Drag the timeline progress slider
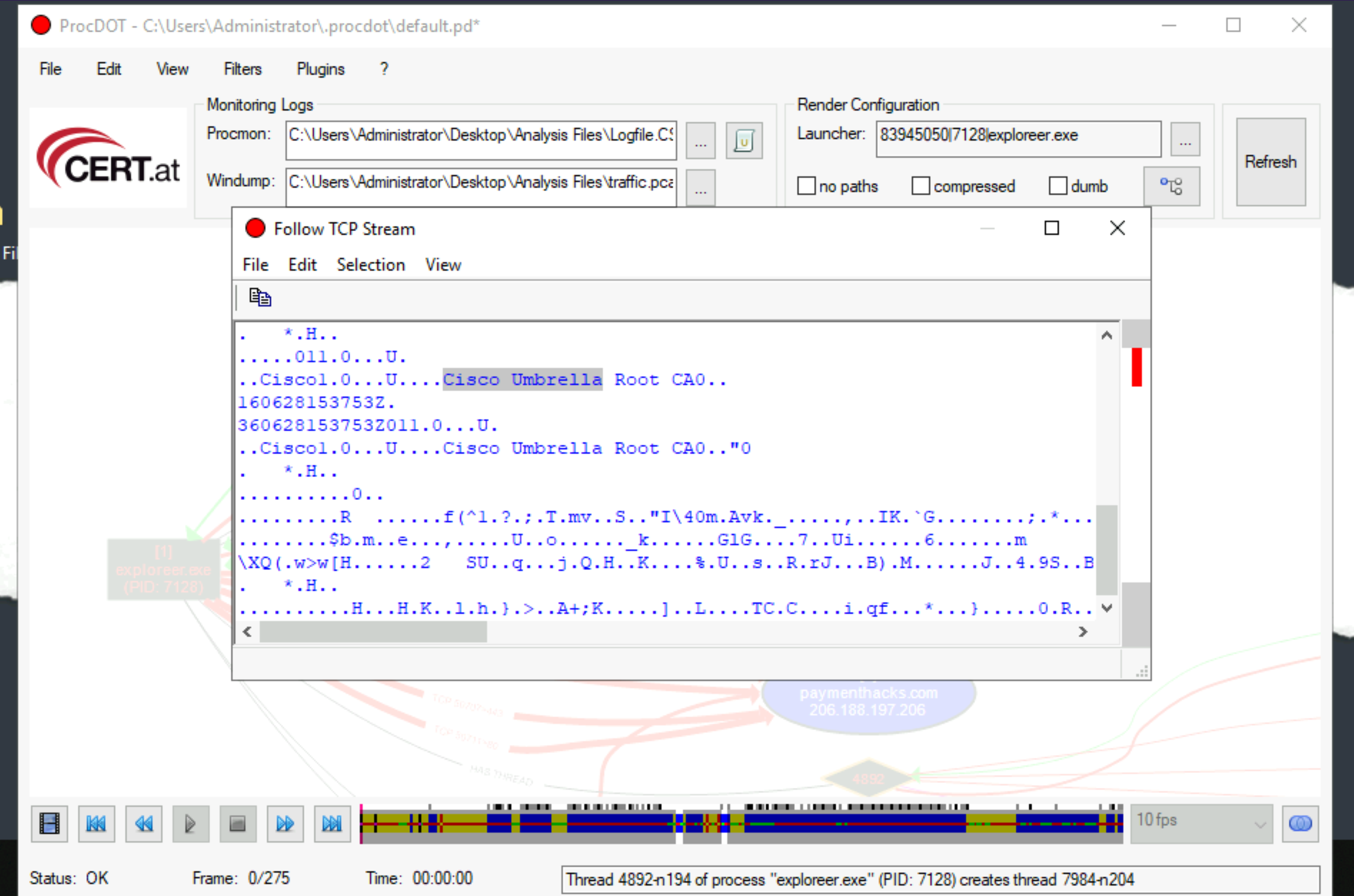Viewport: 1354px width, 896px height. point(362,822)
